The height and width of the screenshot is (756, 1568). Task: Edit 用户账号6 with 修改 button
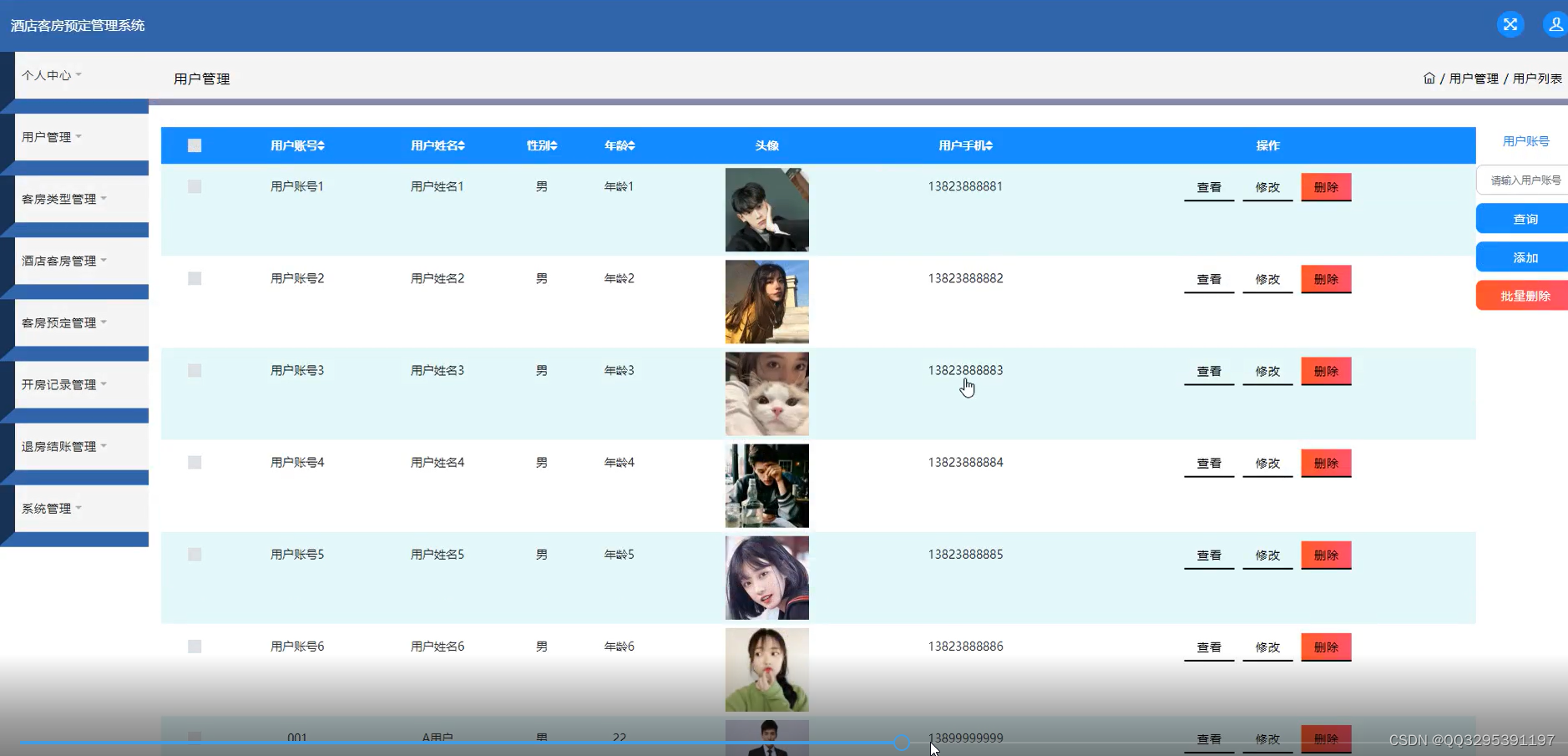[x=1267, y=647]
